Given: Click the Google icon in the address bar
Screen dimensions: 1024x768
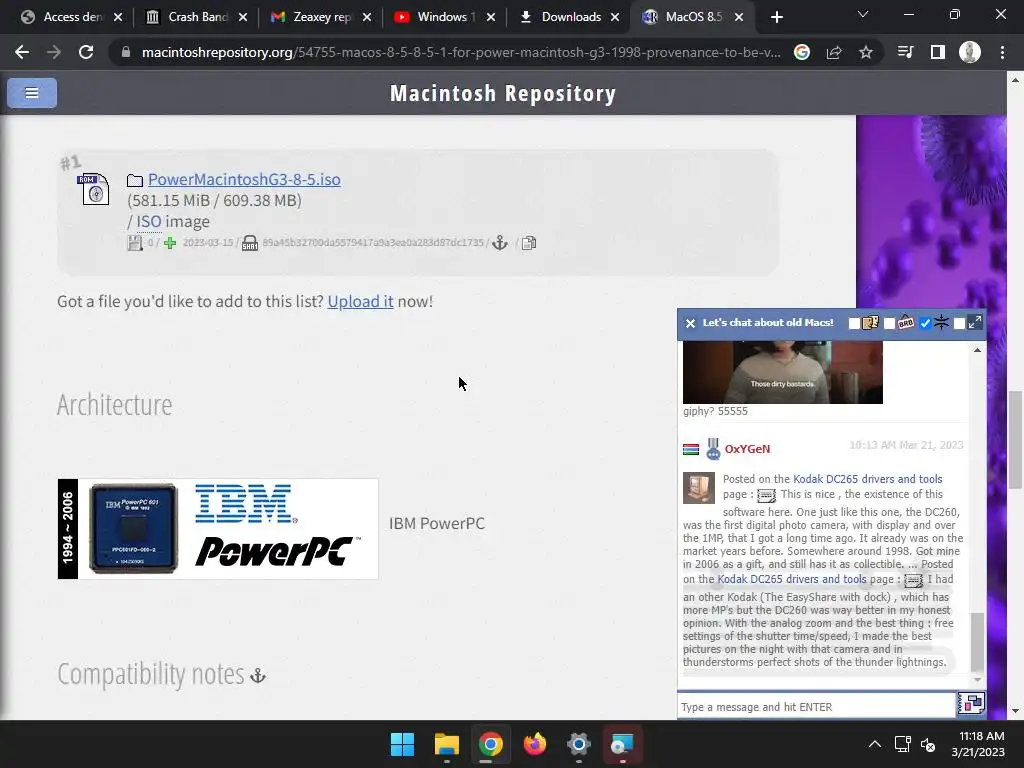Looking at the screenshot, I should pos(801,52).
